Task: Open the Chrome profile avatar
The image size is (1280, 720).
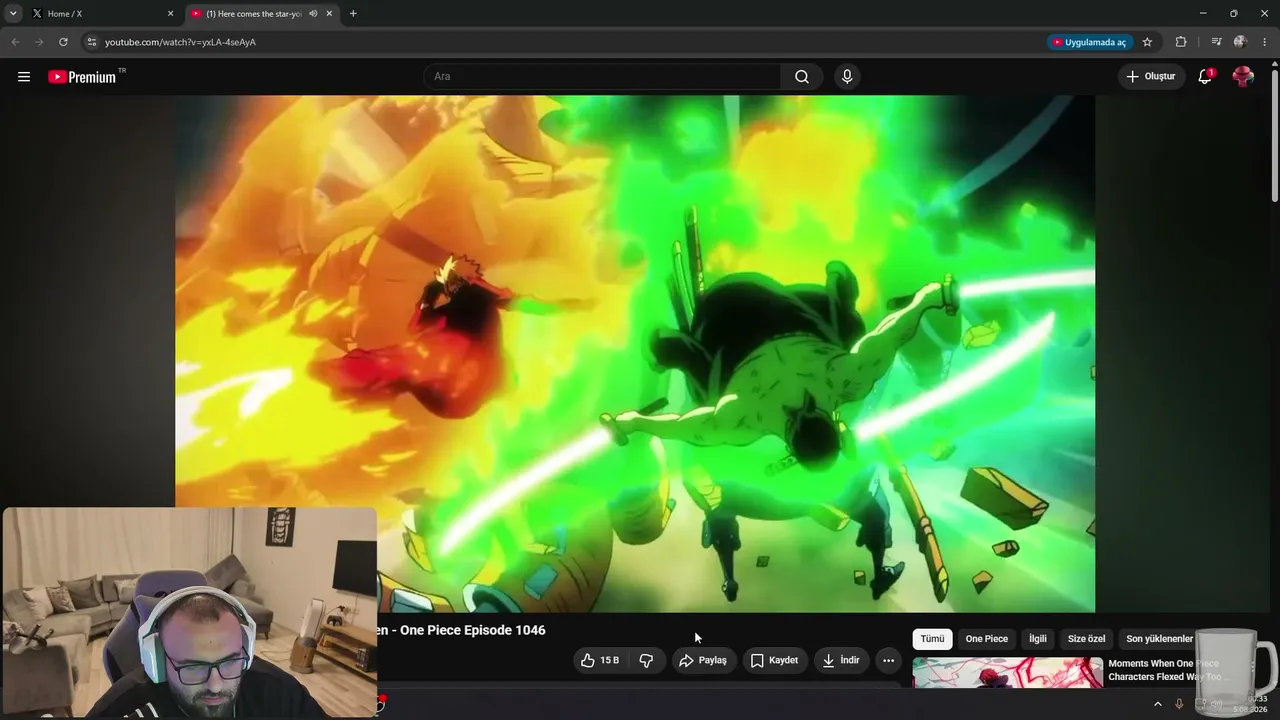Action: tap(1240, 42)
